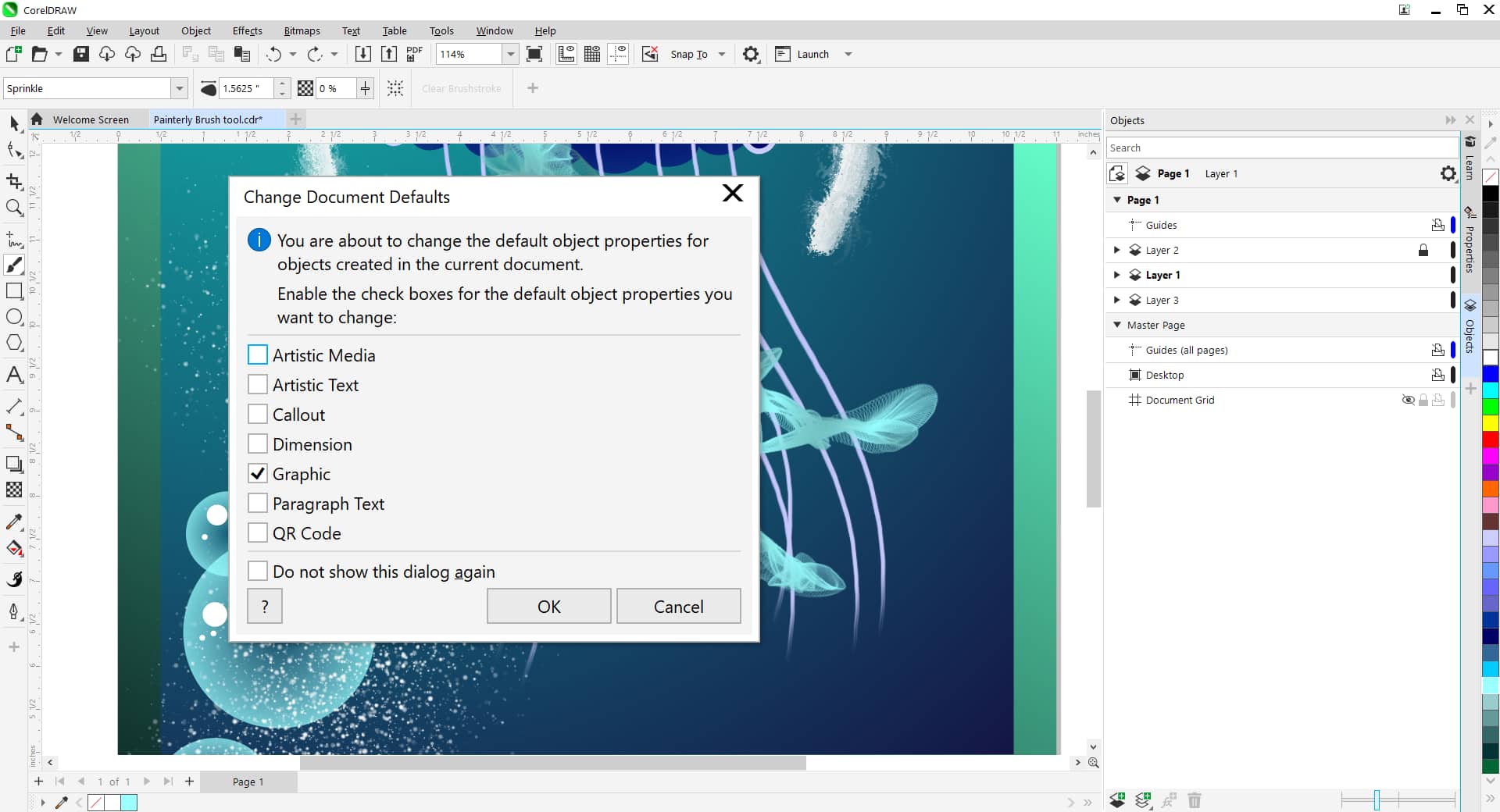The image size is (1500, 812).
Task: Select the Pick tool in toolbox
Action: click(14, 123)
